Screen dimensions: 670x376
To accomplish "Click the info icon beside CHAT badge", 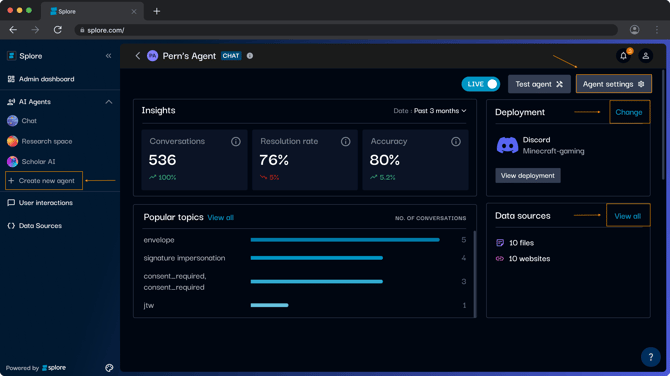I will tap(250, 56).
